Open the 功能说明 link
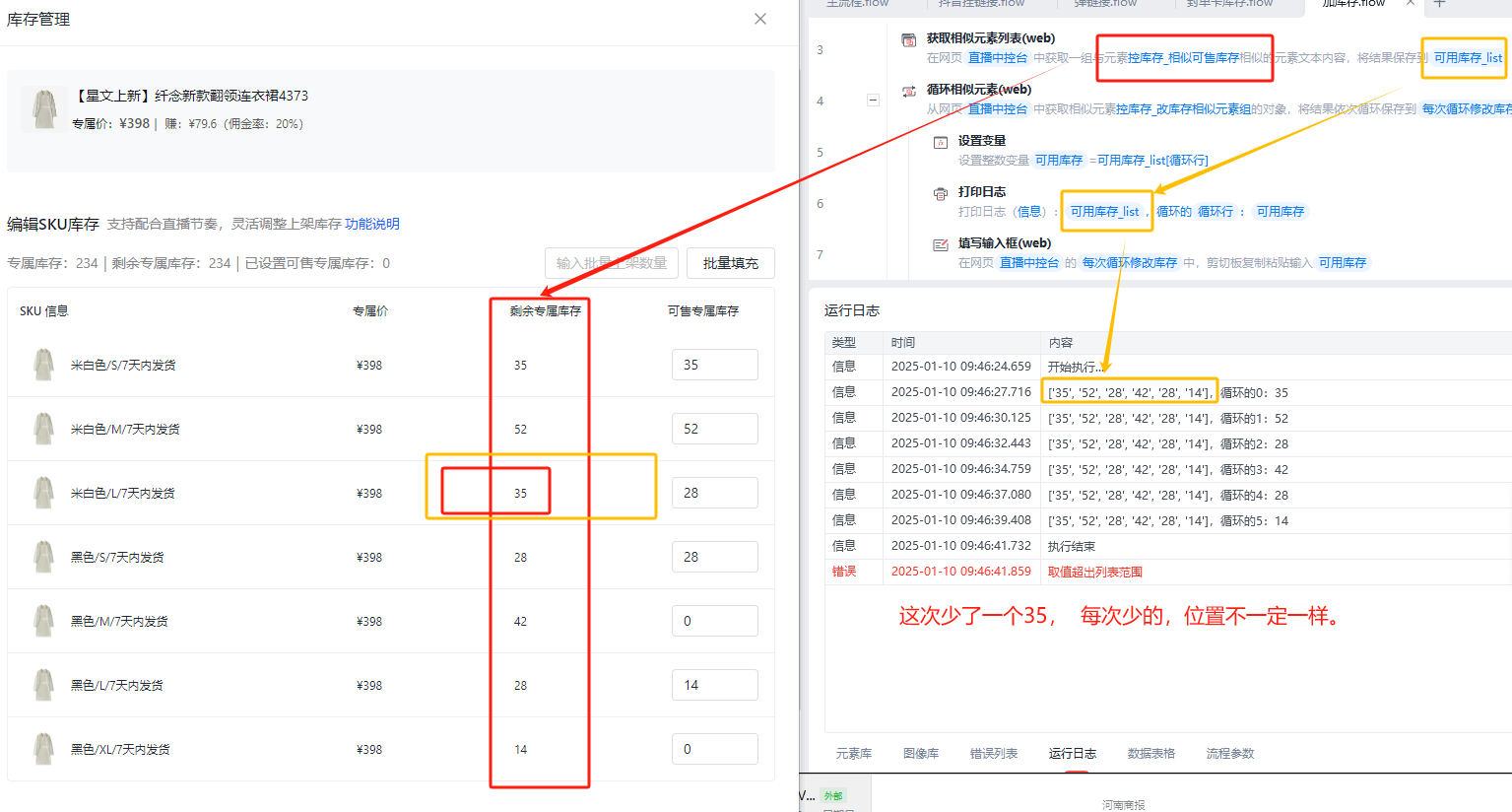The width and height of the screenshot is (1512, 812). [x=372, y=224]
